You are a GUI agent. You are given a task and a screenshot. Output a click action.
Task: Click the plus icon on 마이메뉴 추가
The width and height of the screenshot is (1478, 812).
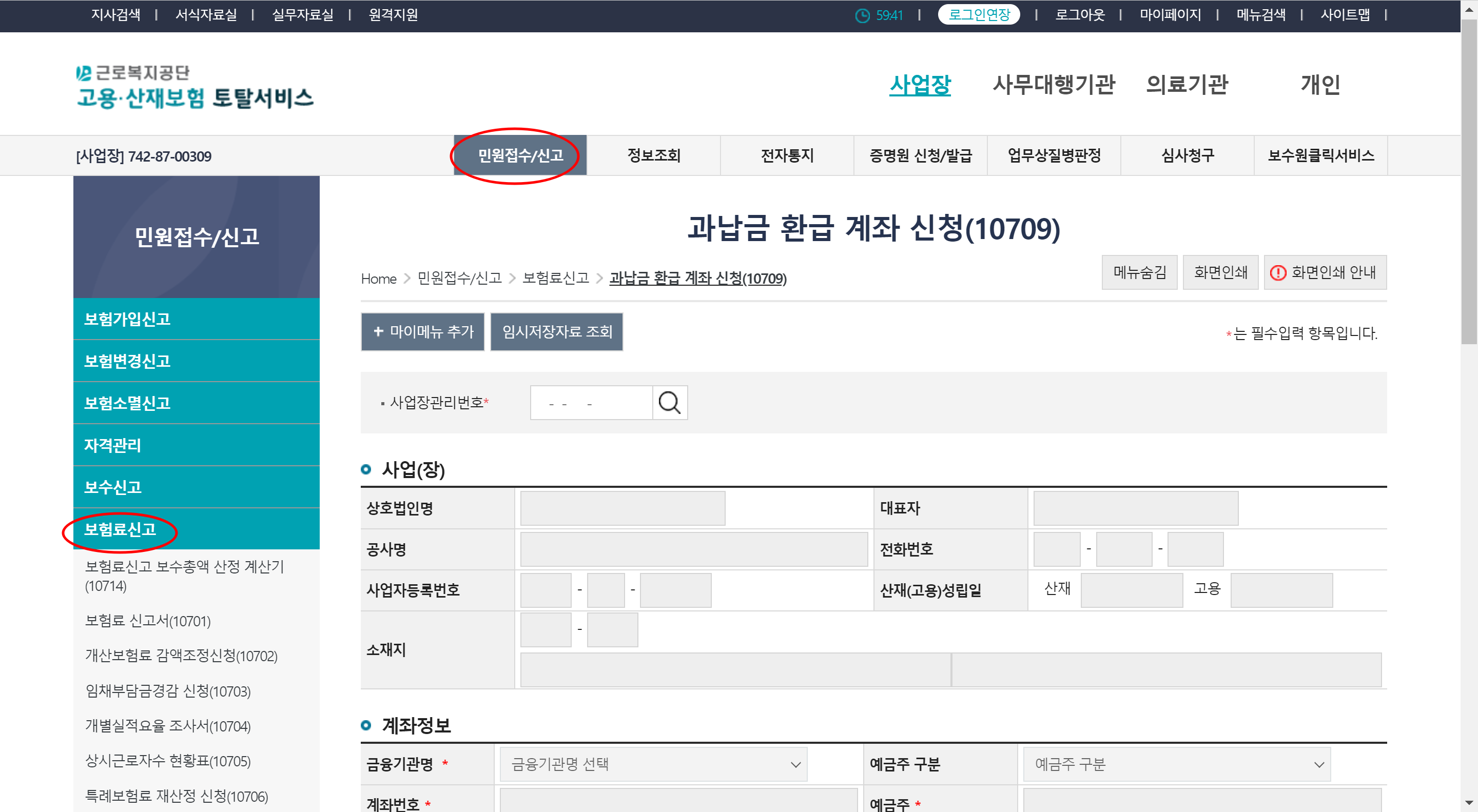pyautogui.click(x=378, y=331)
